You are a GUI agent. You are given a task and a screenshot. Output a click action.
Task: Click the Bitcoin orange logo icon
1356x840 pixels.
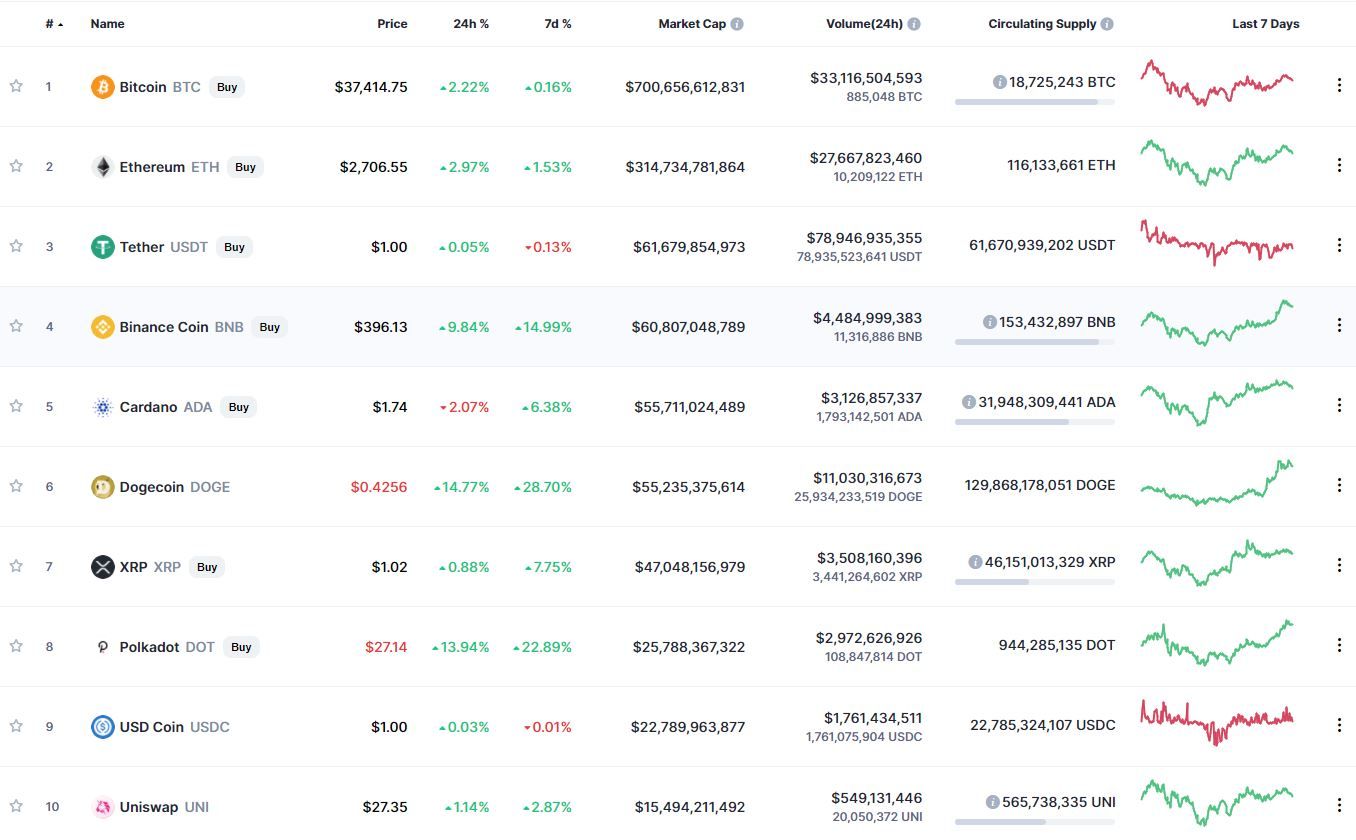[x=103, y=87]
